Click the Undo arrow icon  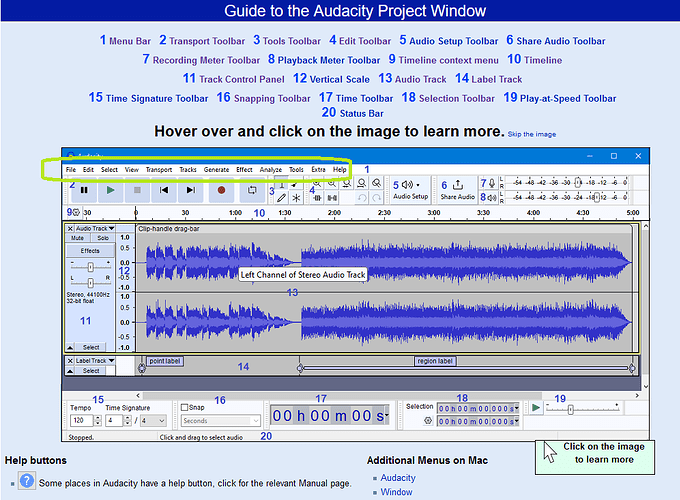tap(362, 198)
